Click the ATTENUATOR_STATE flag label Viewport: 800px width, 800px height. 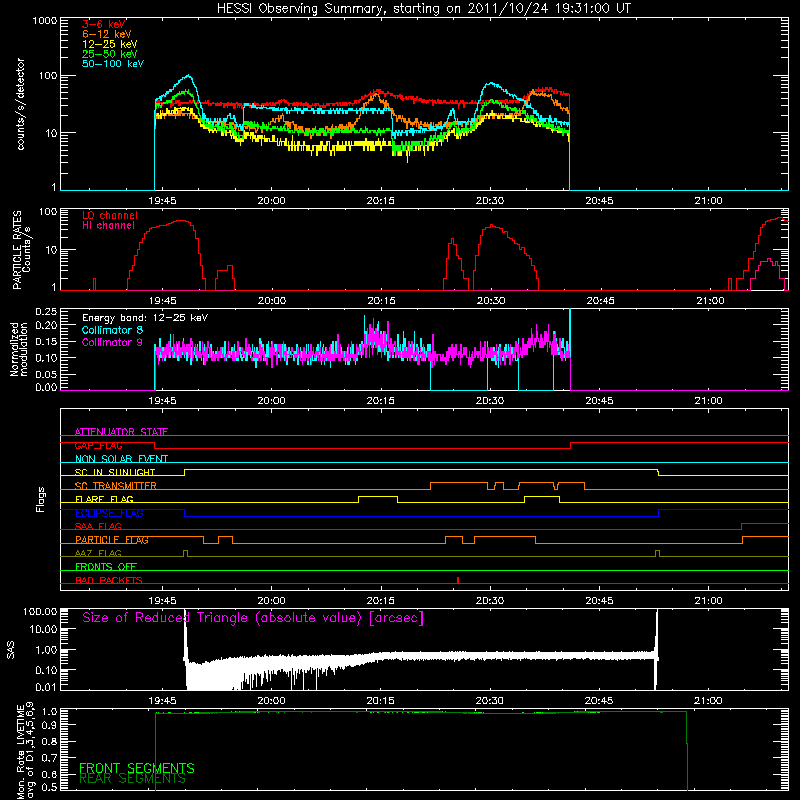[121, 432]
